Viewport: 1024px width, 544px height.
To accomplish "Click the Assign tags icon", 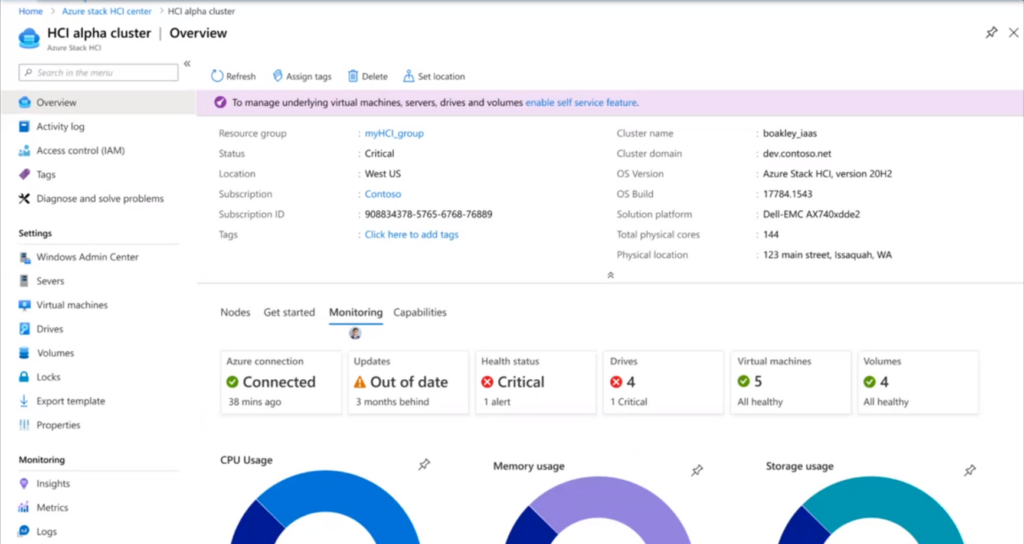I will [278, 76].
